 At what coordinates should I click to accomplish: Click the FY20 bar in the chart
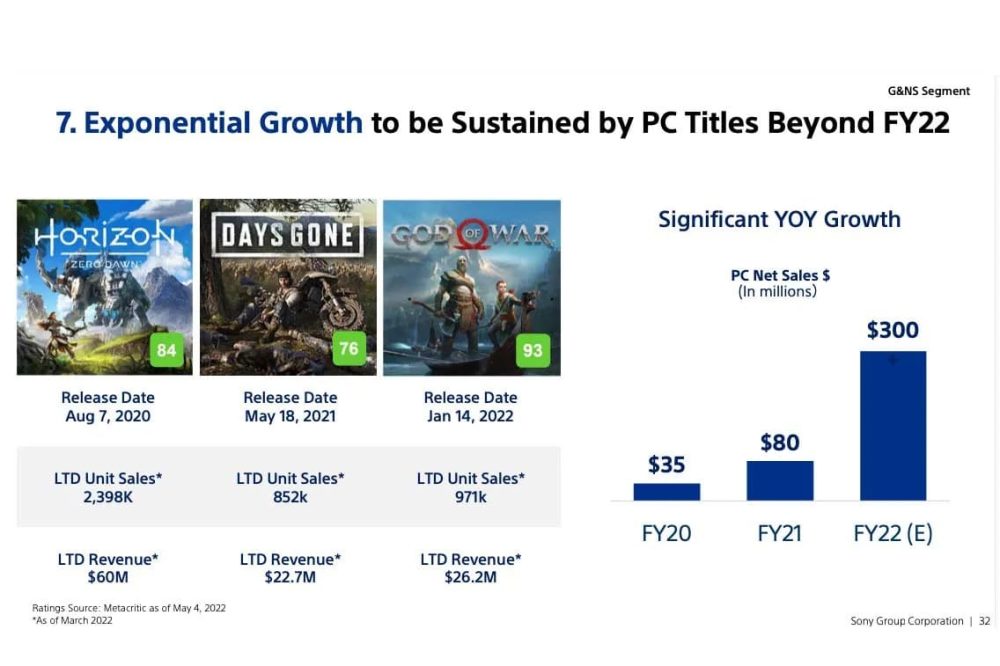(666, 491)
